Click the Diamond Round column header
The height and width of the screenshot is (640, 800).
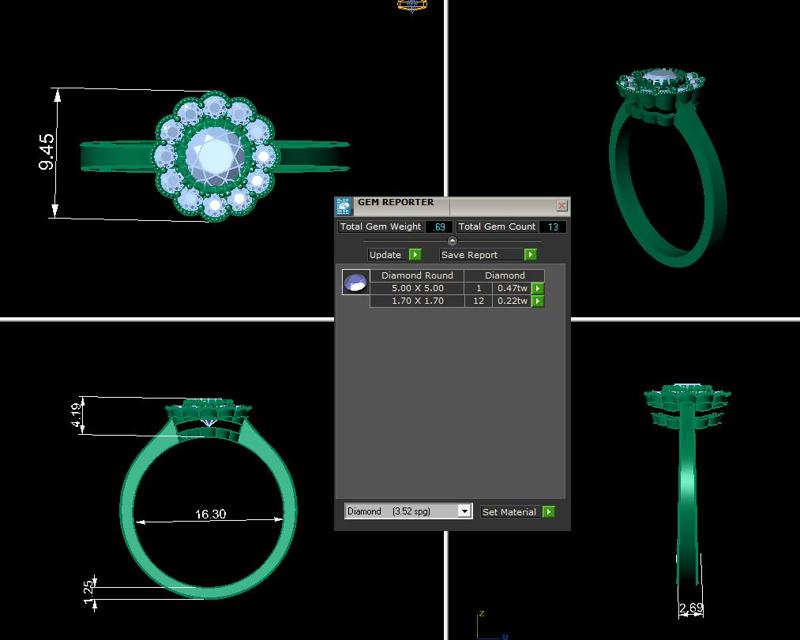coord(417,274)
